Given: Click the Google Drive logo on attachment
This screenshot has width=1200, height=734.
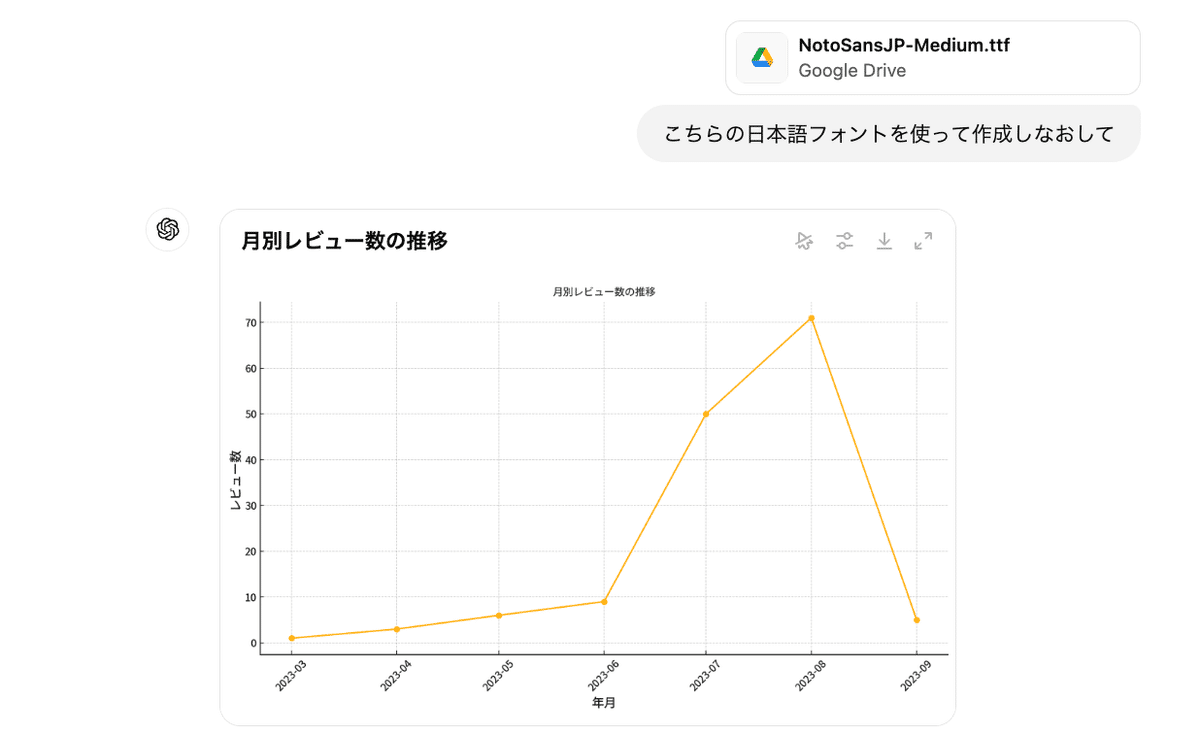Looking at the screenshot, I should [762, 58].
